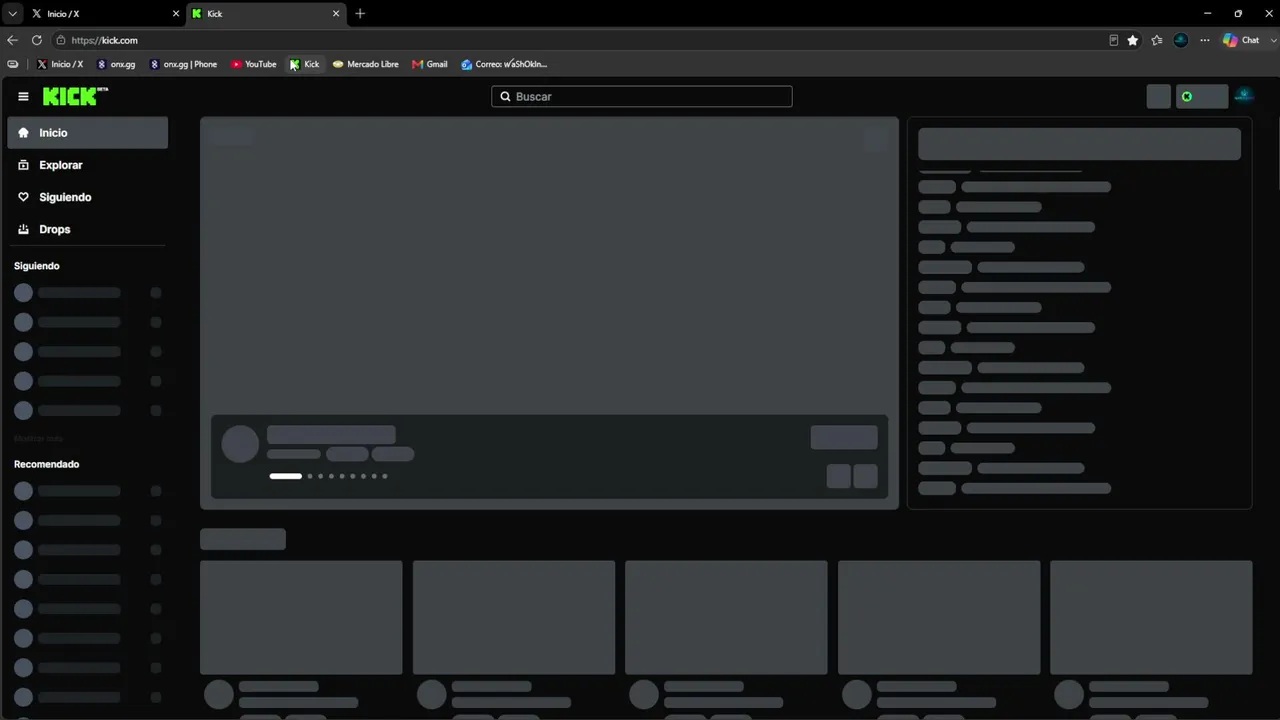Click the Inicio house icon
1280x720 pixels.
[23, 133]
